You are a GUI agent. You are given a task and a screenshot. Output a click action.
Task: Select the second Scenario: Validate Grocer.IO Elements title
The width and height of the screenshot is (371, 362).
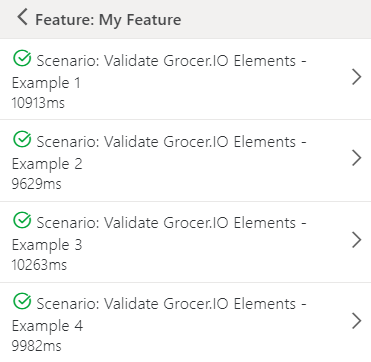click(171, 142)
